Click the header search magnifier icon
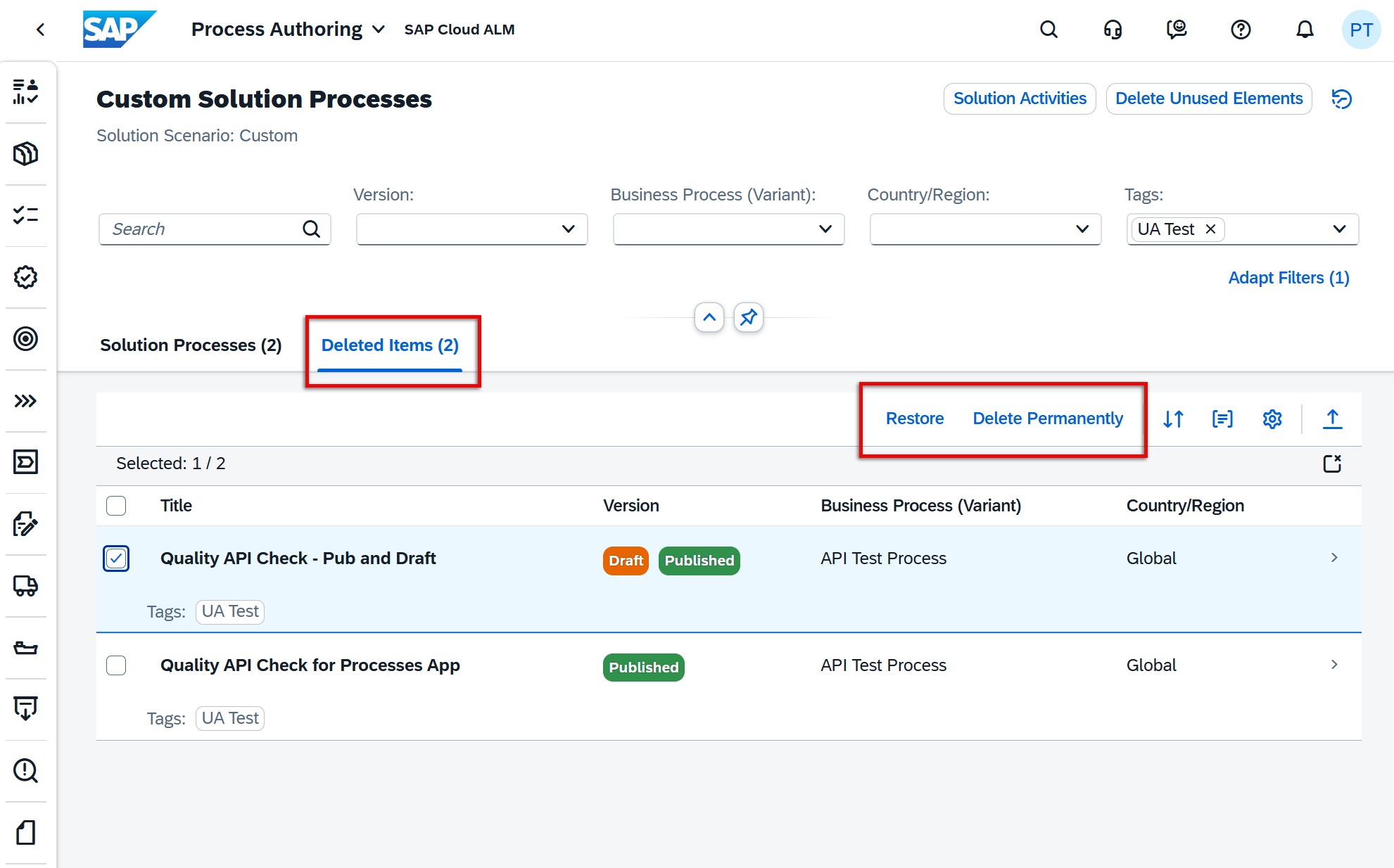 coord(1048,30)
